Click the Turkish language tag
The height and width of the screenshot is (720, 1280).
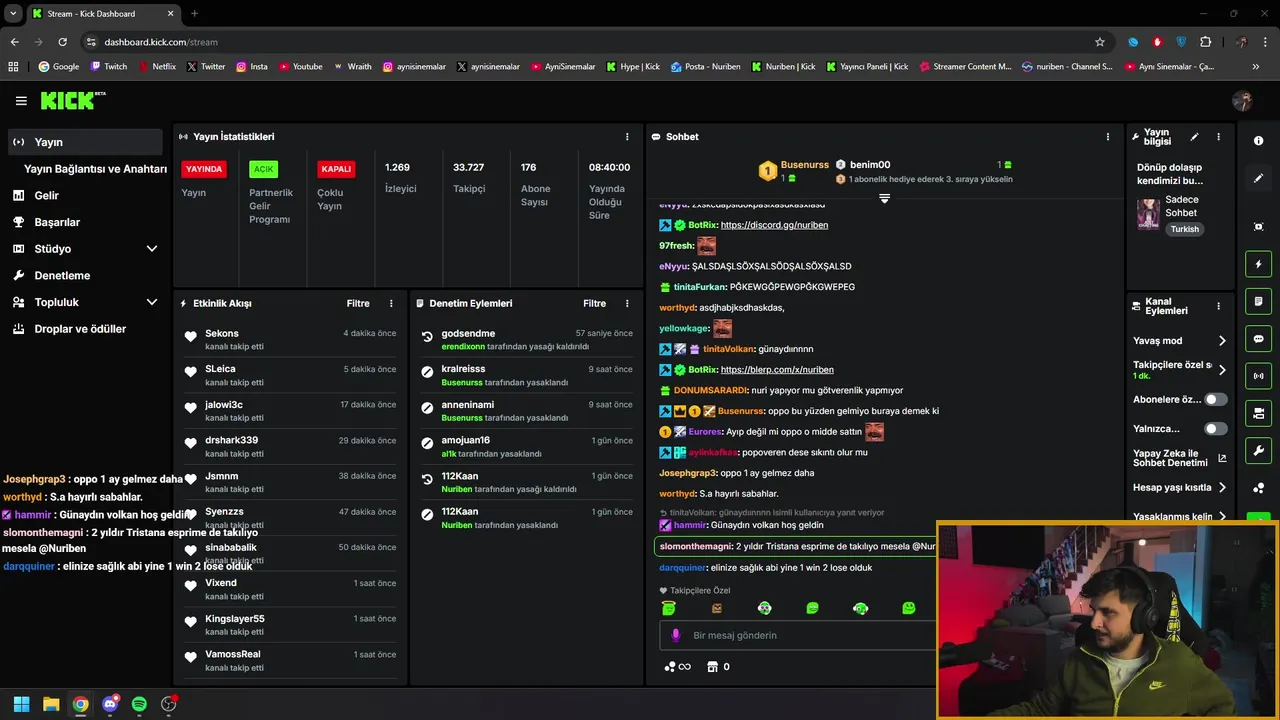(x=1185, y=229)
